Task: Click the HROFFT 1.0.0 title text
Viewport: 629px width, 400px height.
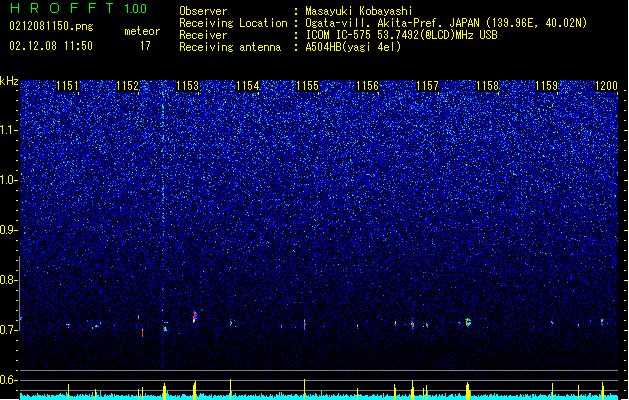Action: point(79,8)
